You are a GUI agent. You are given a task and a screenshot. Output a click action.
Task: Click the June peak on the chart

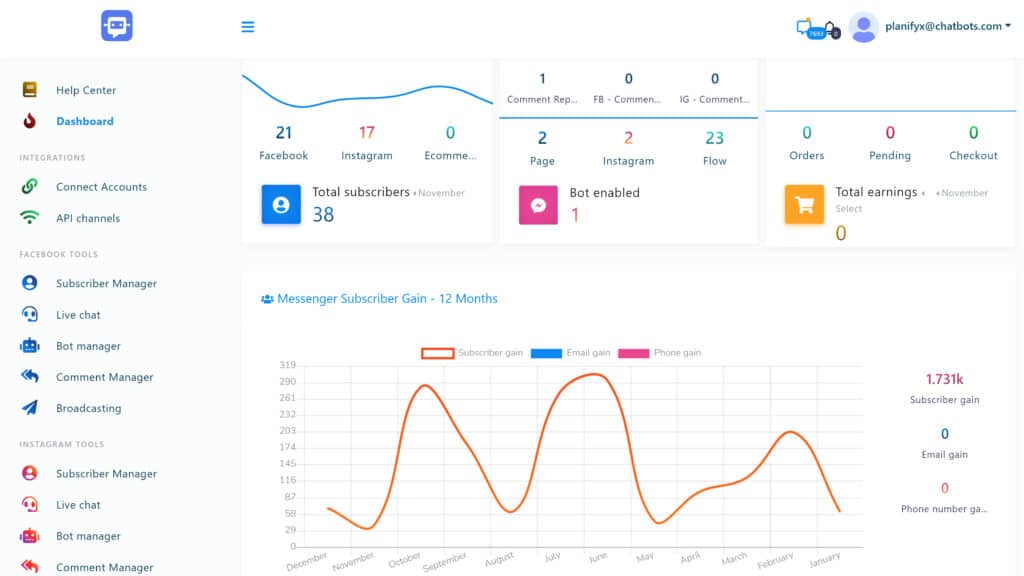[596, 375]
